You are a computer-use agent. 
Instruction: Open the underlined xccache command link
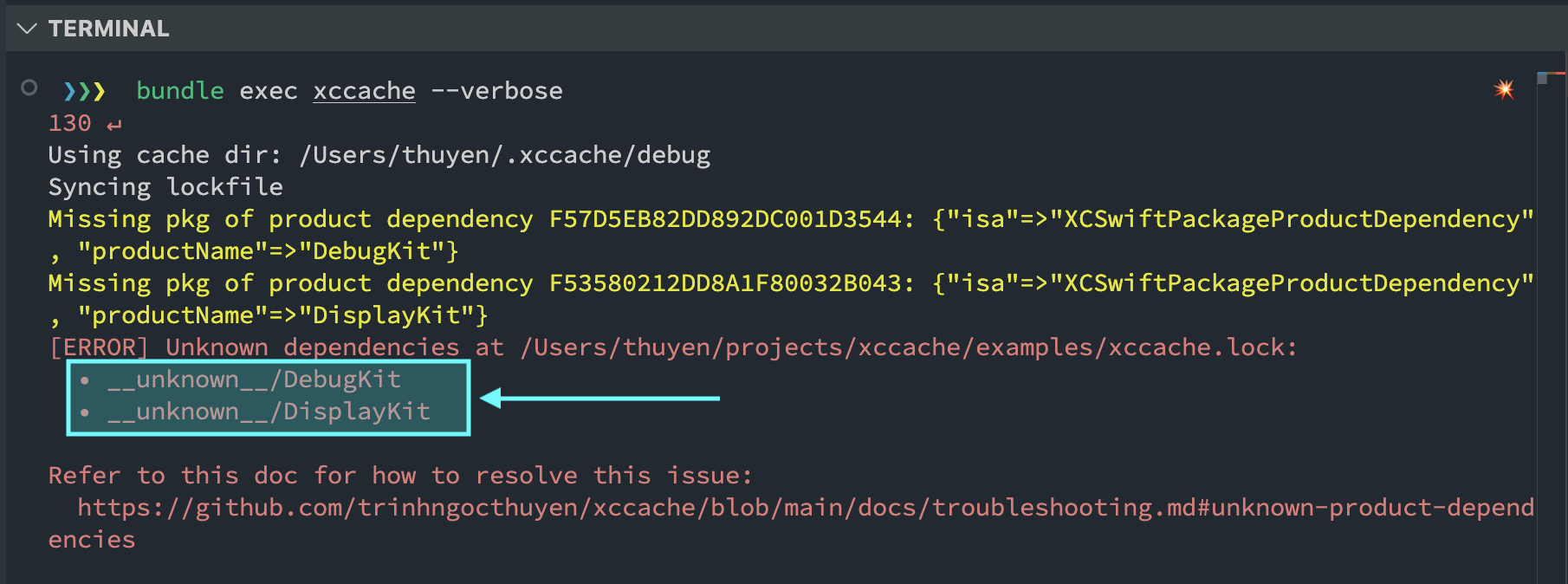coord(364,91)
